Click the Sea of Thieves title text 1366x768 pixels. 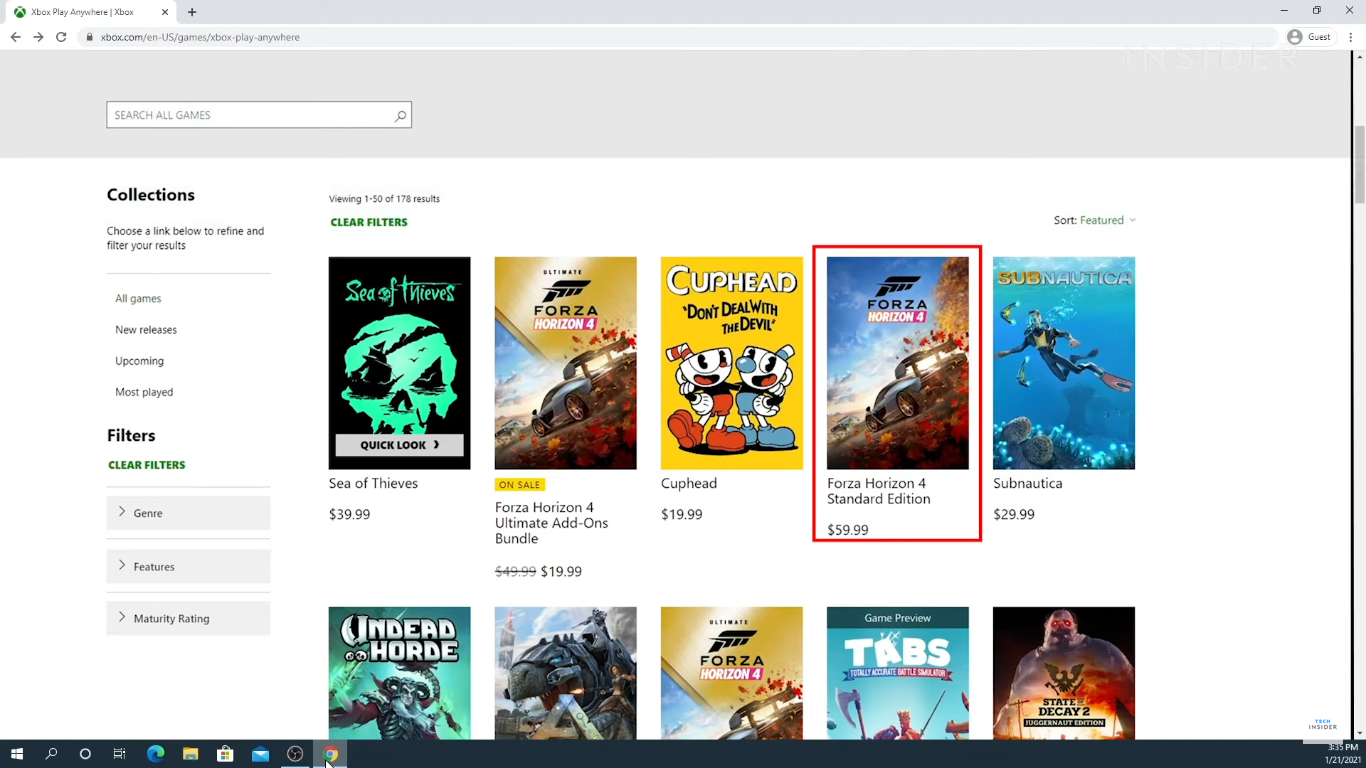[x=373, y=483]
